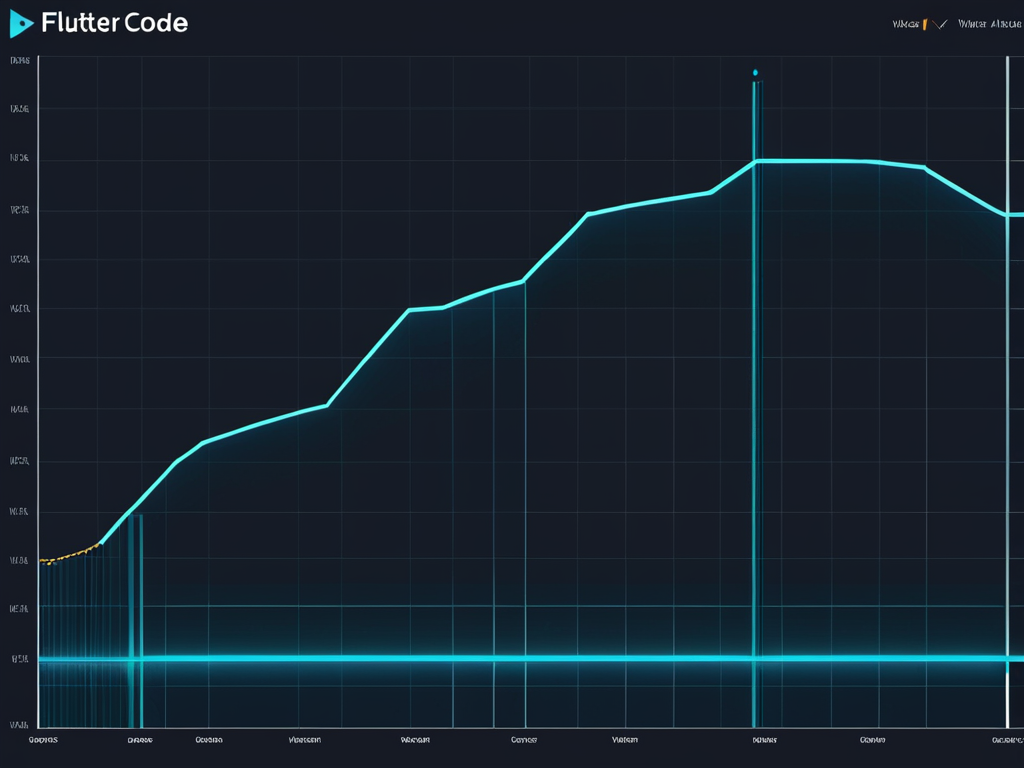Click the yellow dashed segment at line start

pos(68,553)
